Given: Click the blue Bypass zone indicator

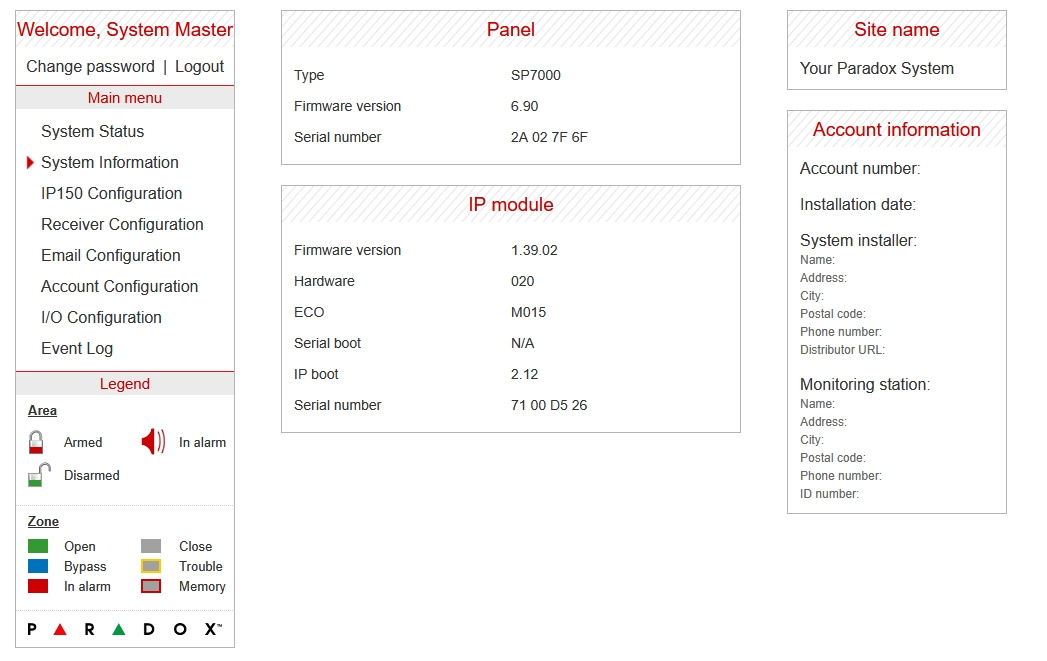Looking at the screenshot, I should [38, 566].
